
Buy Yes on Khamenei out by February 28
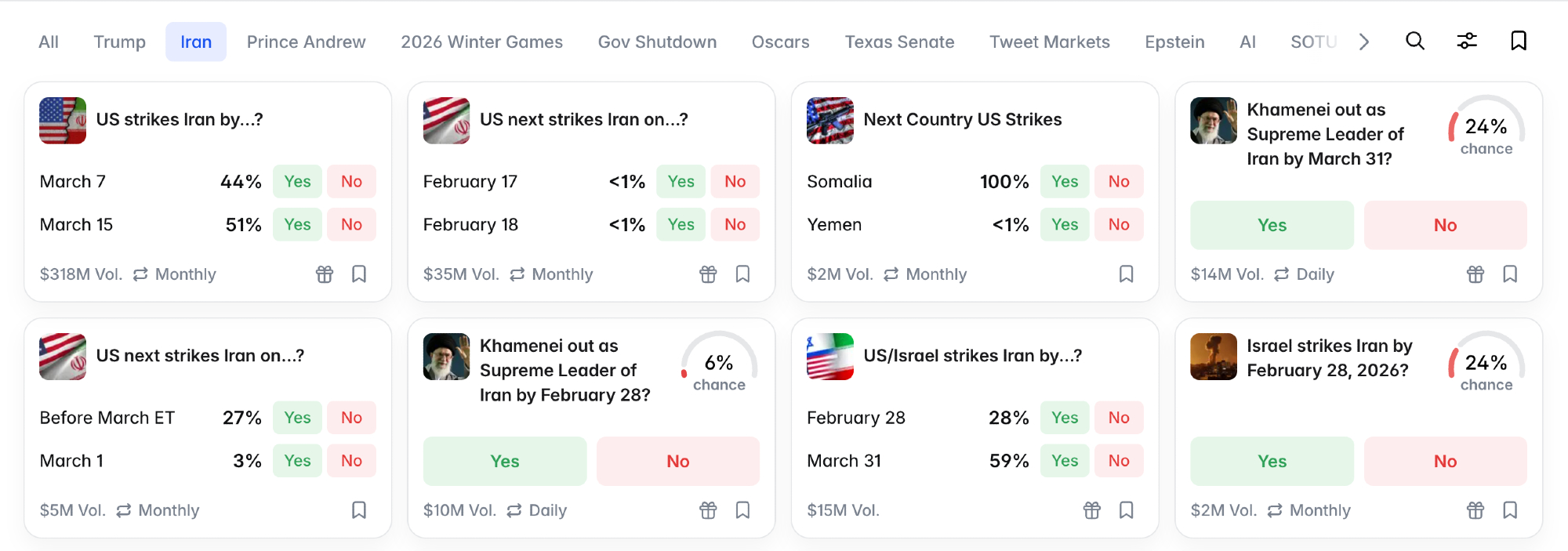[505, 462]
